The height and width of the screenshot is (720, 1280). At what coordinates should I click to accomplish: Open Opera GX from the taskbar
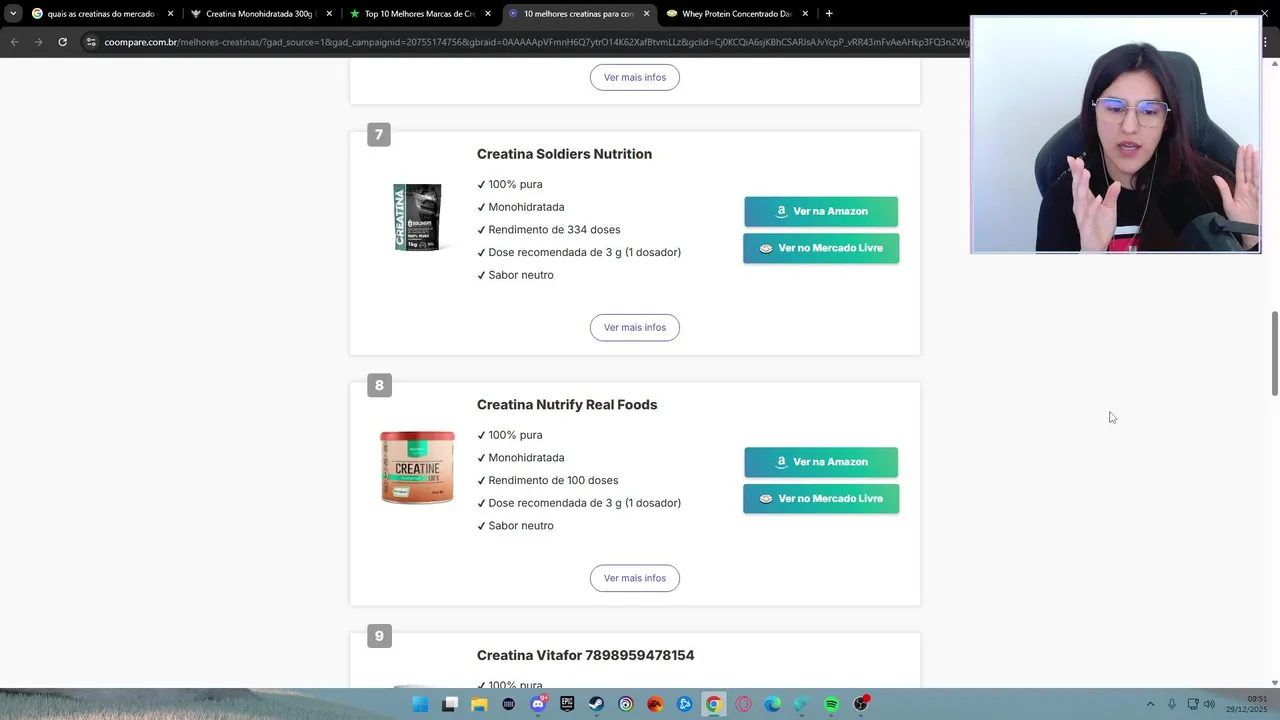click(x=743, y=704)
